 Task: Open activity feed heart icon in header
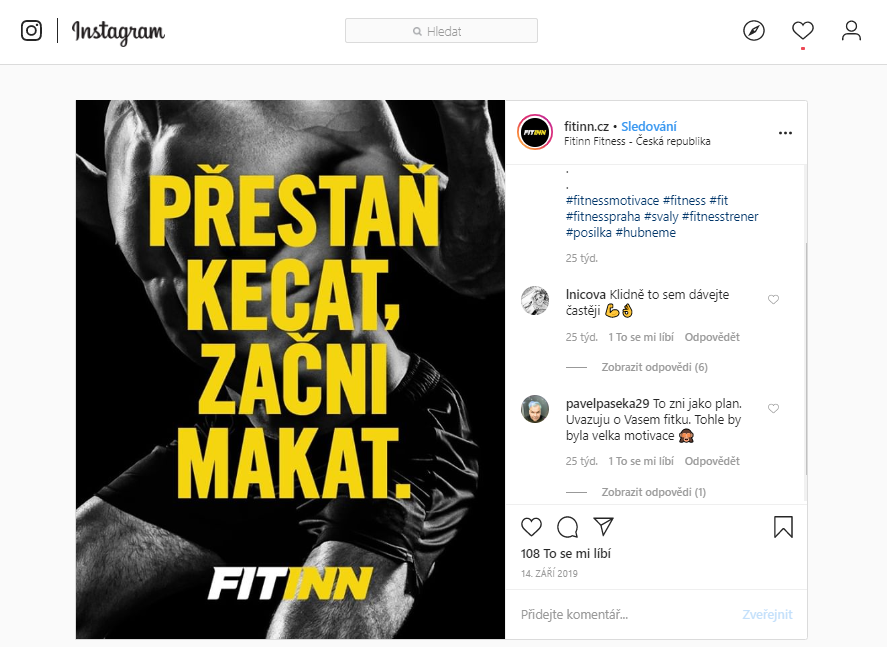tap(802, 31)
